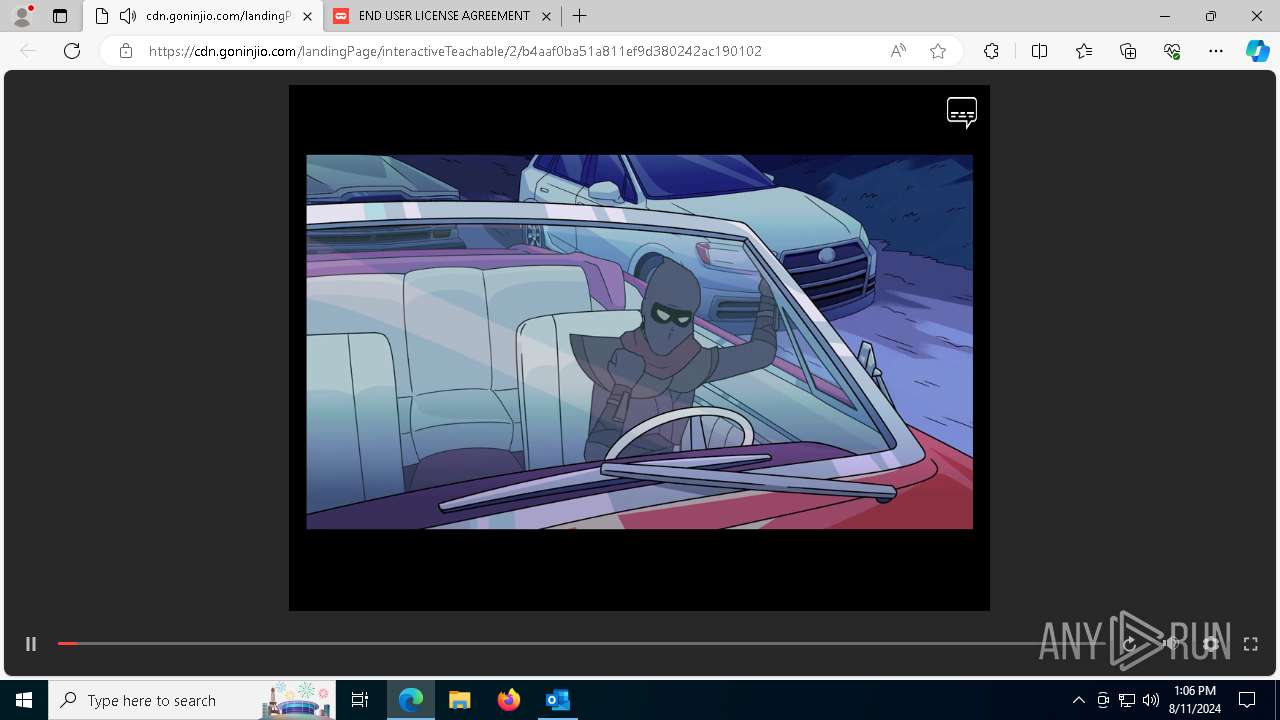The height and width of the screenshot is (720, 1280).
Task: Enter fullscreen video mode
Action: [1250, 644]
